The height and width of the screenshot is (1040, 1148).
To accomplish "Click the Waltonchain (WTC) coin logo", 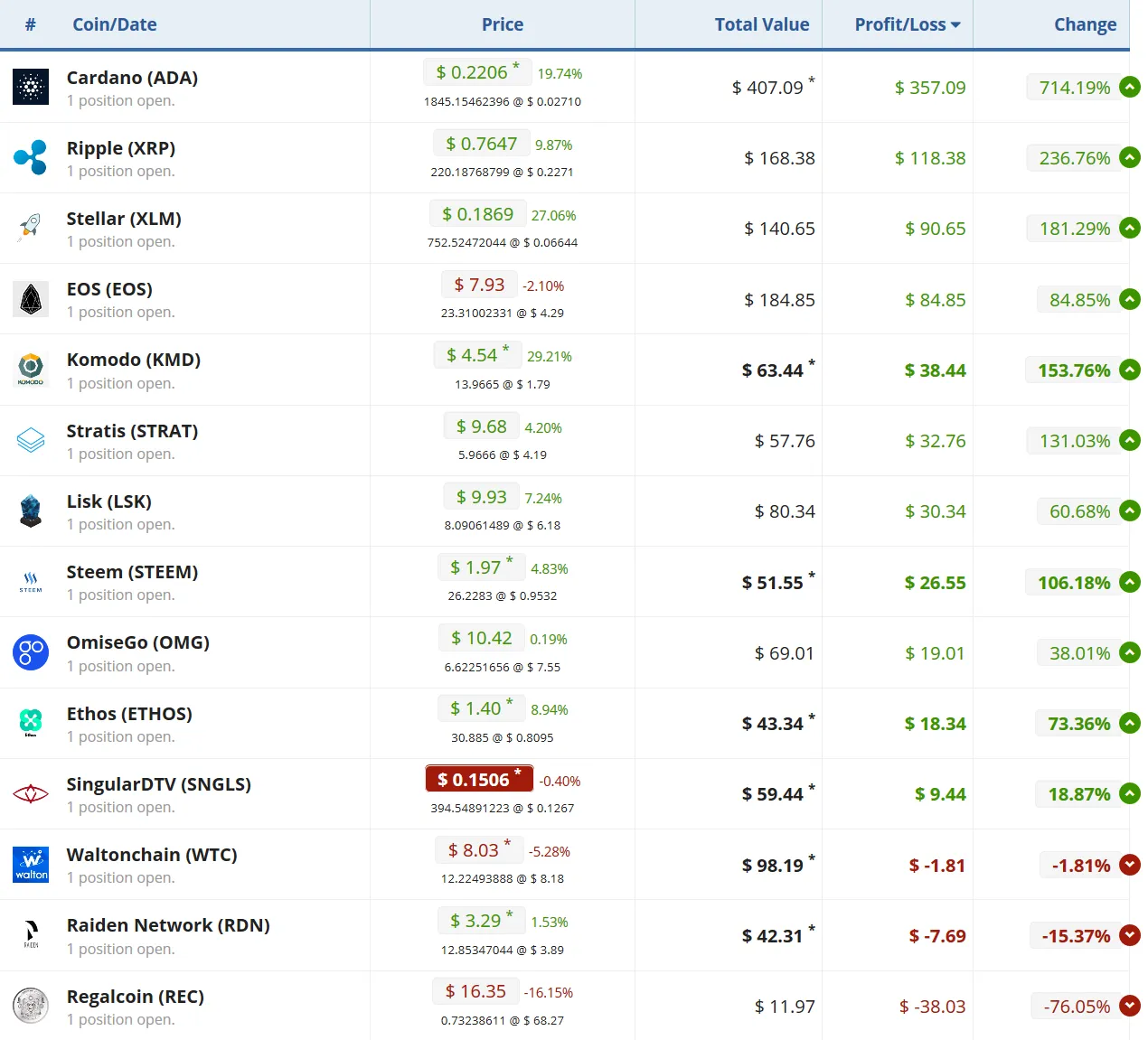I will coord(31,865).
